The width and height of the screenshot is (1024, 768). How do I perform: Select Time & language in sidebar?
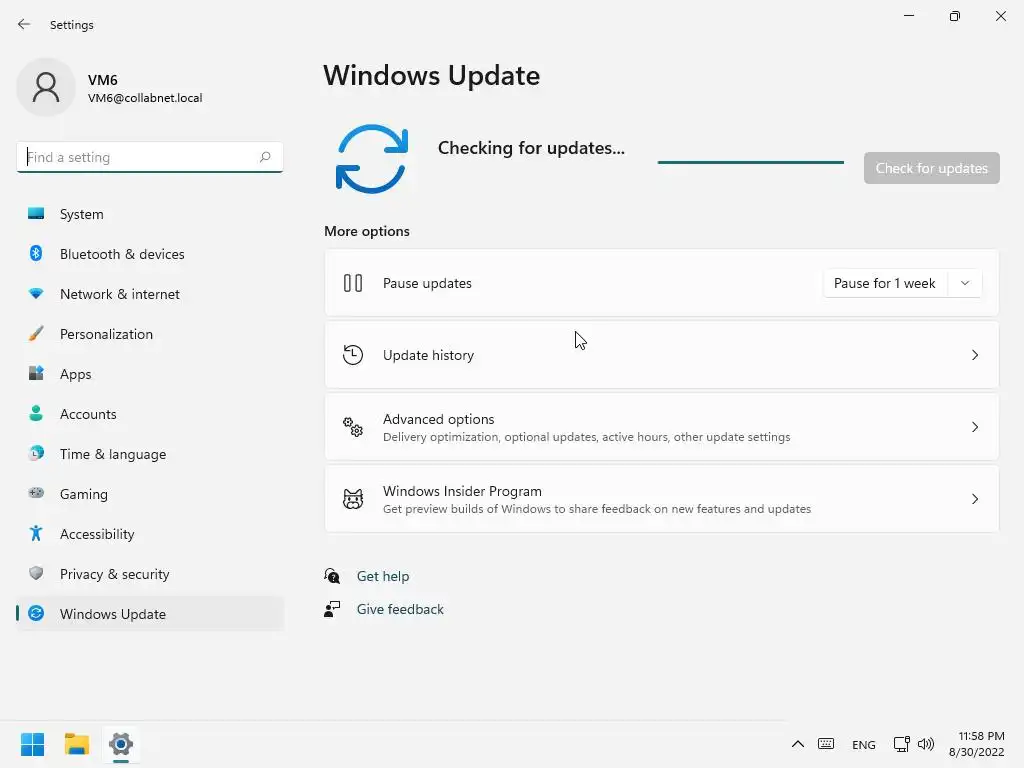coord(150,453)
